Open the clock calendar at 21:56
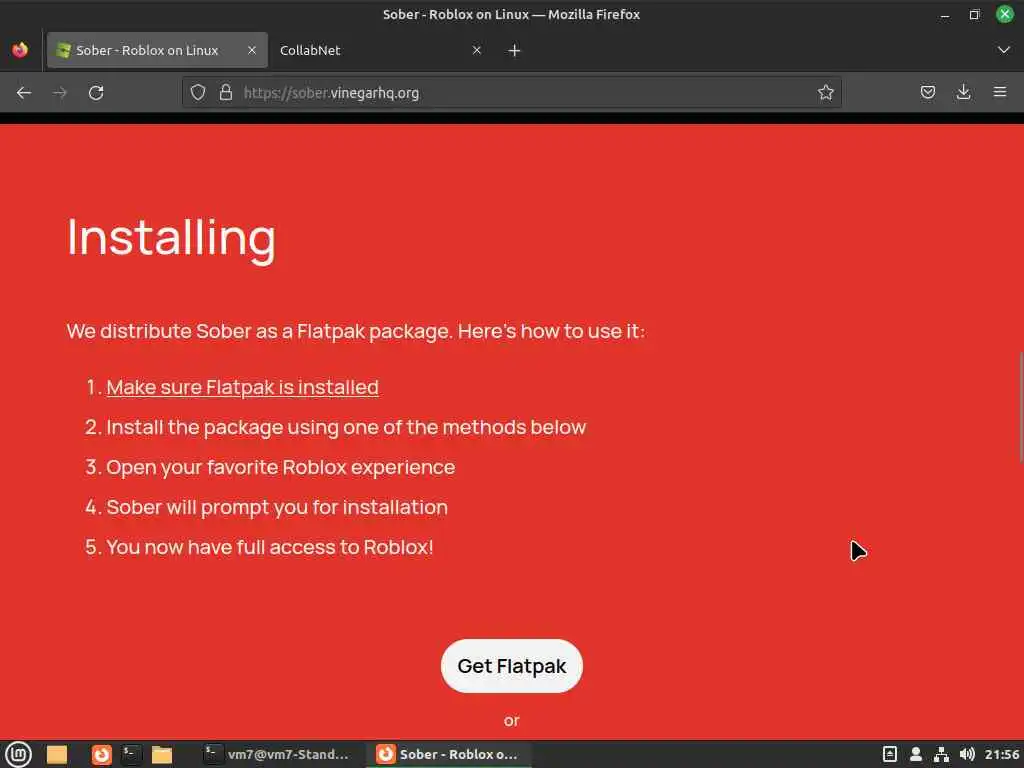Image resolution: width=1024 pixels, height=768 pixels. pyautogui.click(x=1002, y=754)
